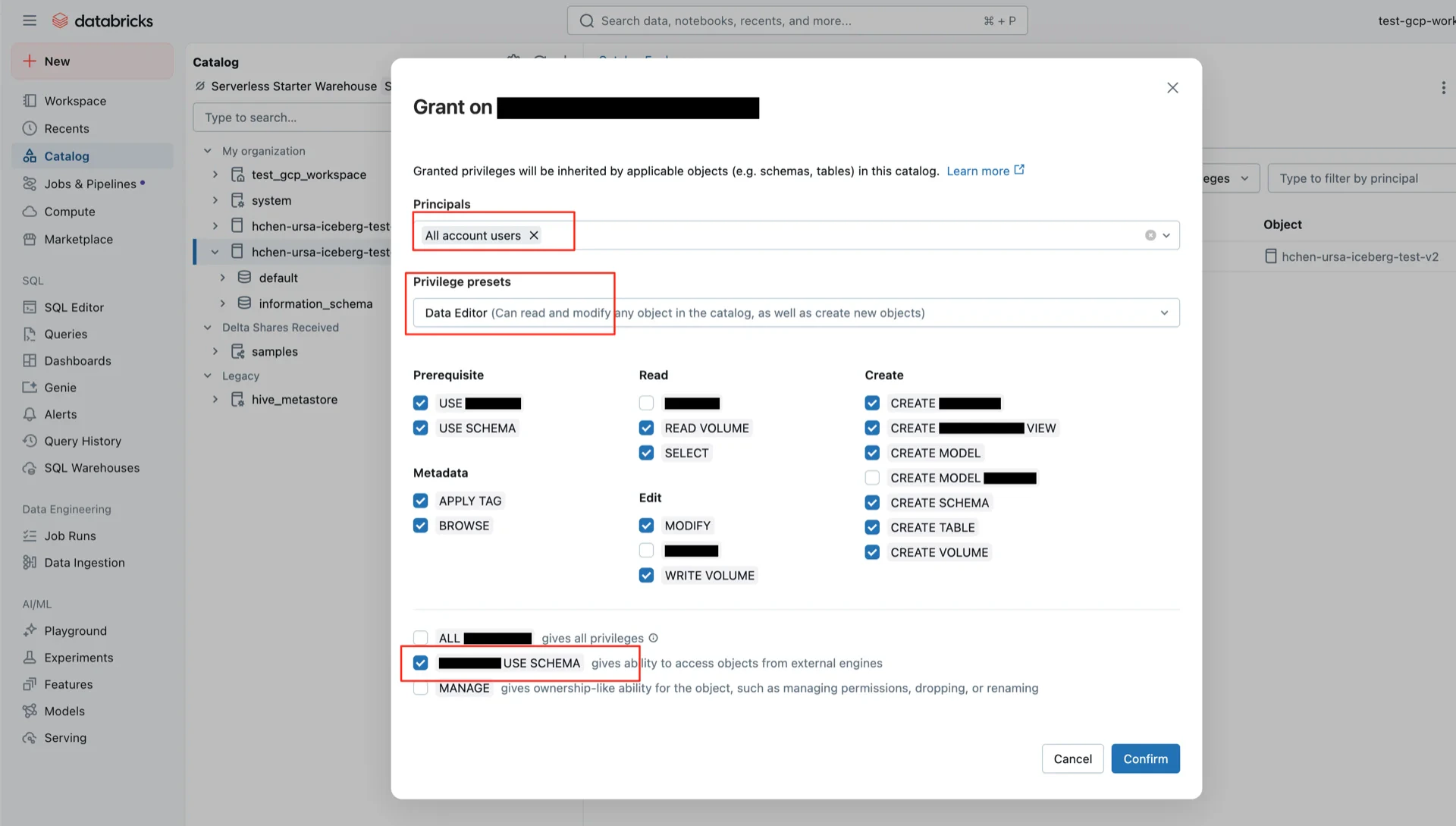Open Recents clock icon
Image resolution: width=1456 pixels, height=826 pixels.
tap(30, 128)
